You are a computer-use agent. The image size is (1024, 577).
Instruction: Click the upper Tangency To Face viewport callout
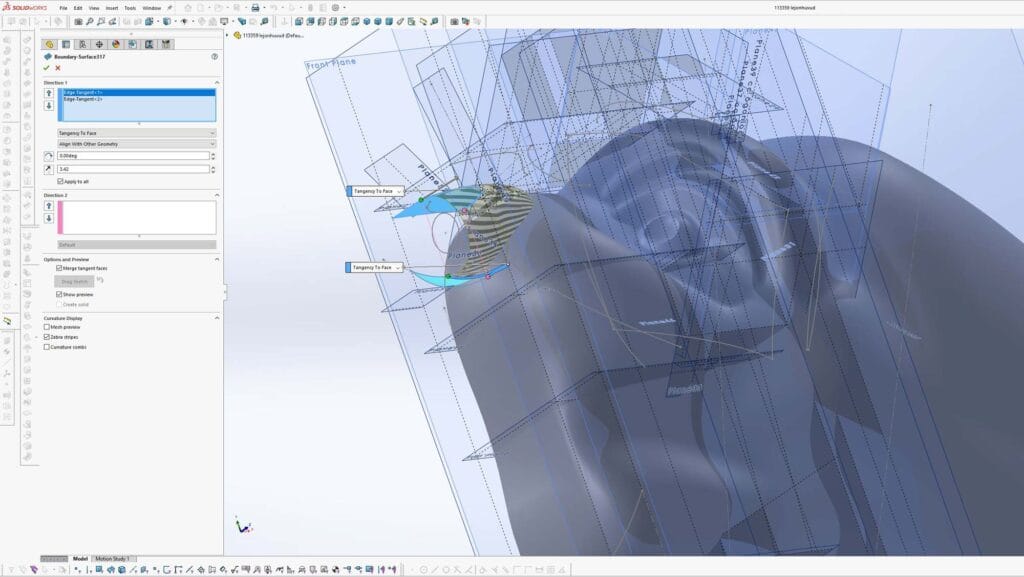click(375, 191)
